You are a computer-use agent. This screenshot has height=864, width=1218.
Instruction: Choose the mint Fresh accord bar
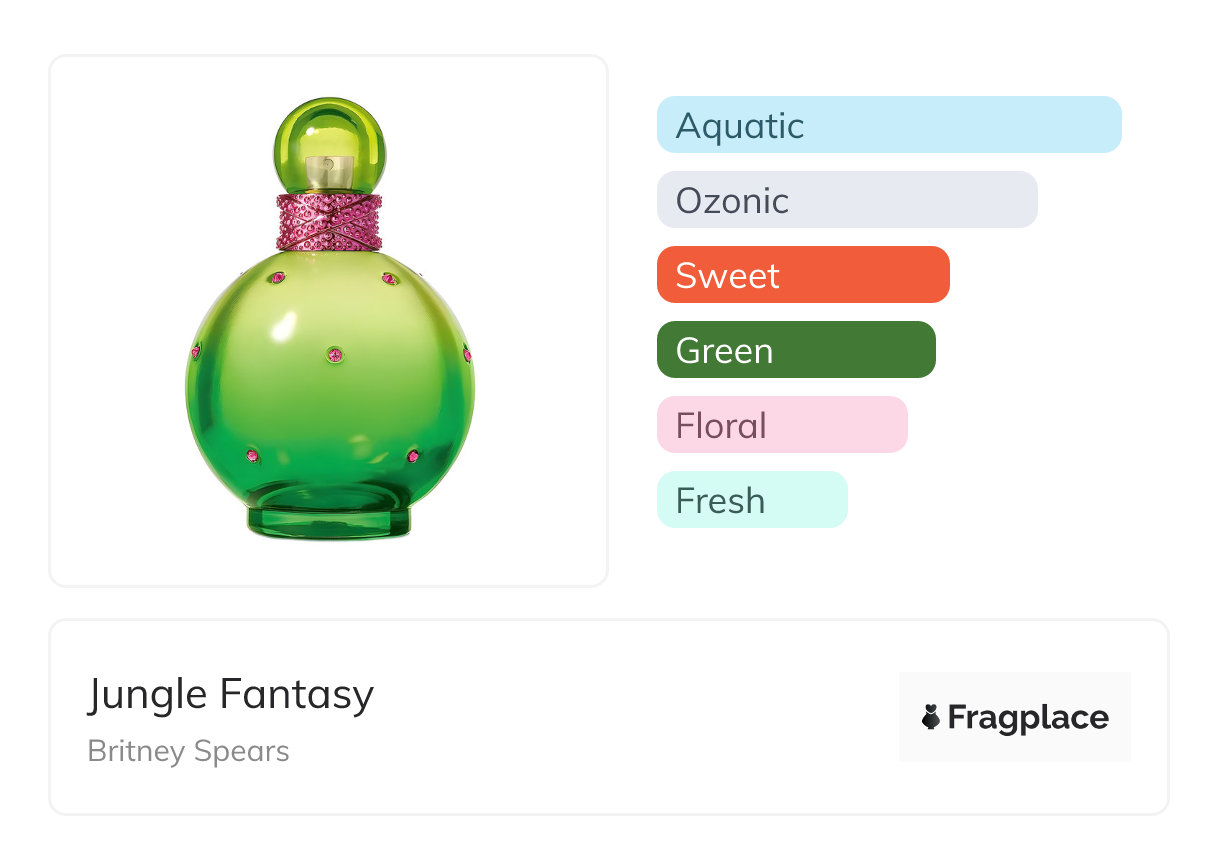pos(752,500)
